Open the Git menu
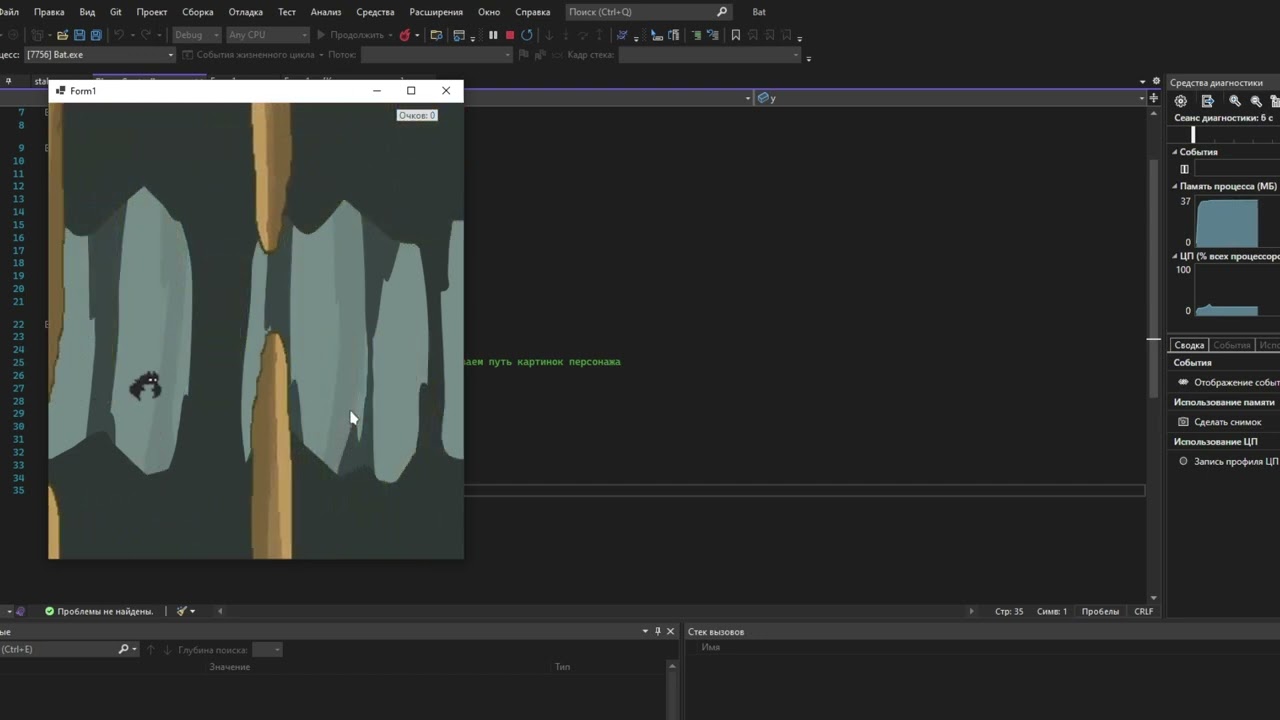Screen dimensions: 1280x720 116,12
